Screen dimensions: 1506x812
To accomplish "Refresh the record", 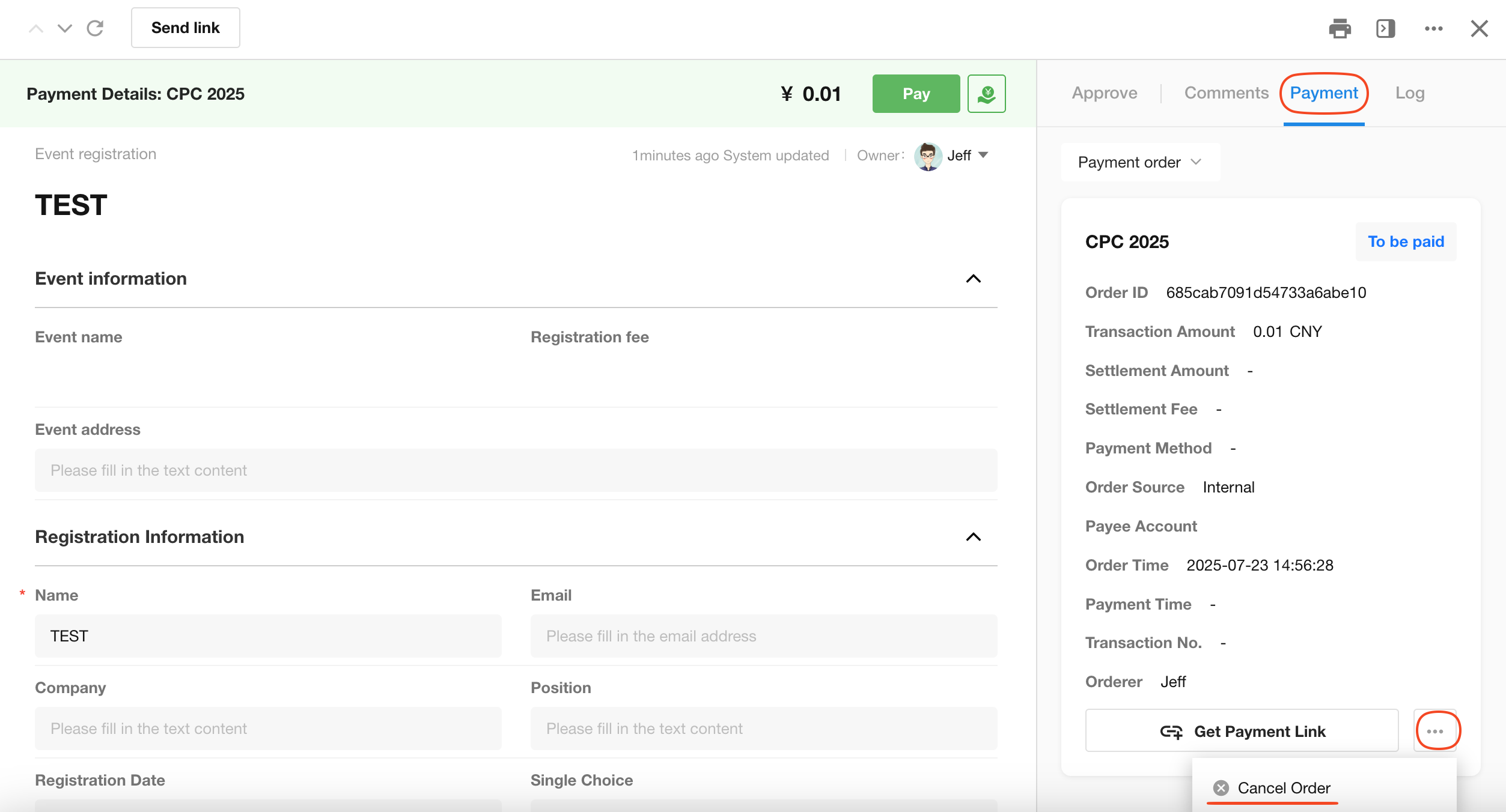I will [95, 28].
